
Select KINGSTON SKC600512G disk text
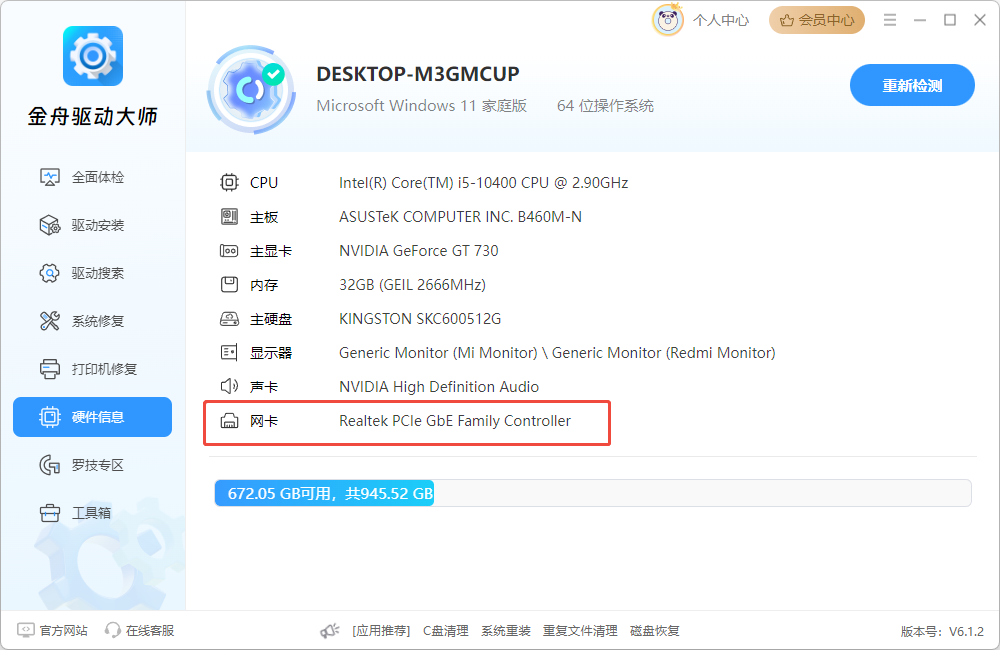pos(420,319)
